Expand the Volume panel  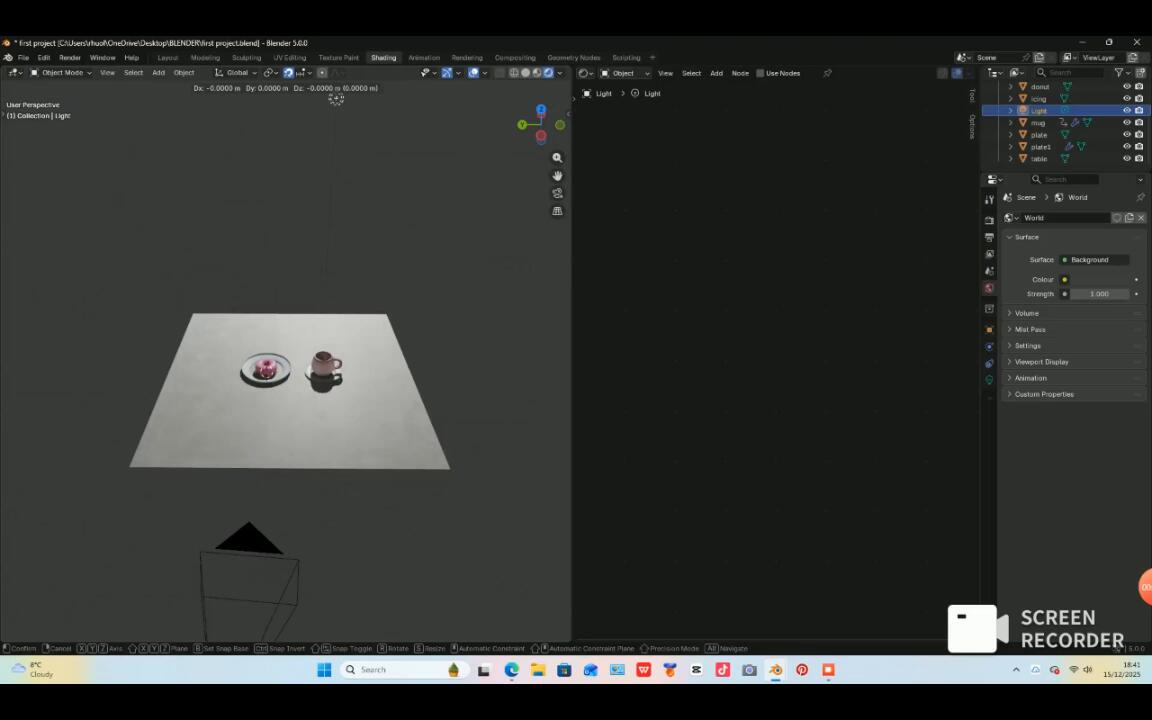(1027, 313)
